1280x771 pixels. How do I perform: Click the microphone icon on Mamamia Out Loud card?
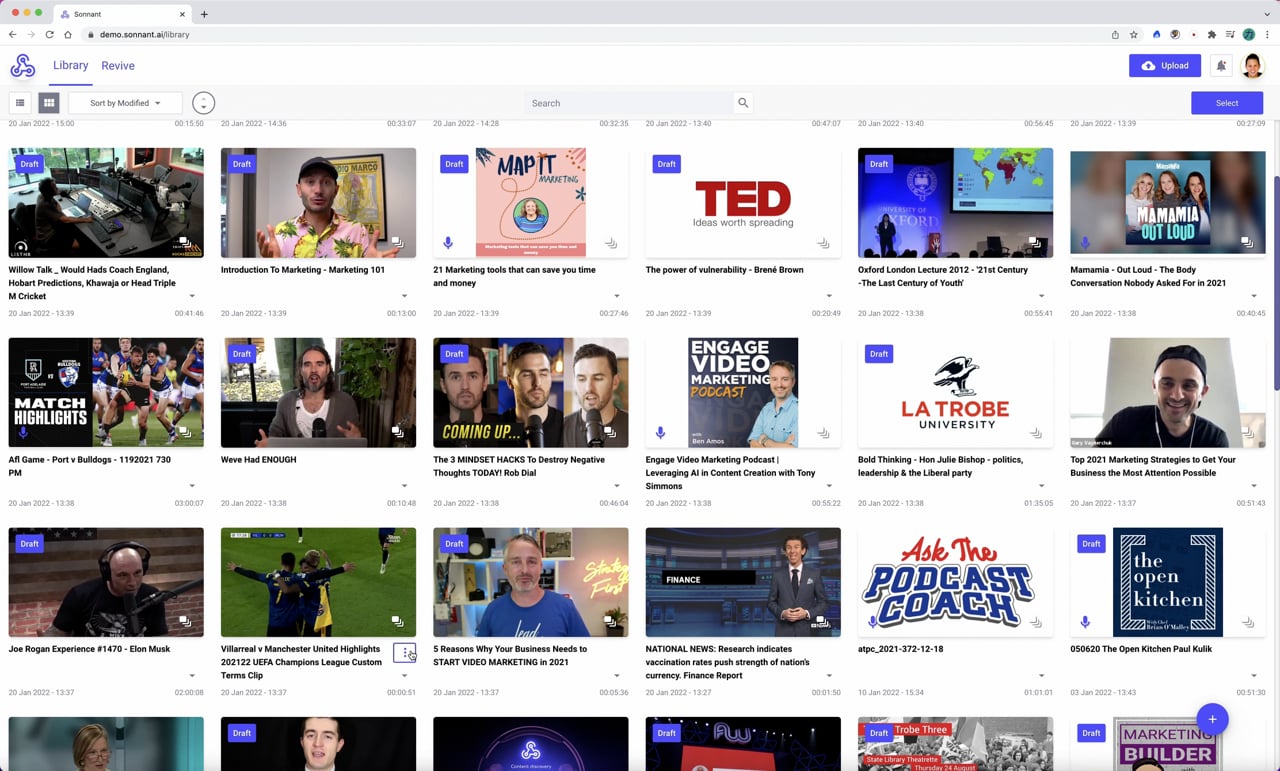1085,243
